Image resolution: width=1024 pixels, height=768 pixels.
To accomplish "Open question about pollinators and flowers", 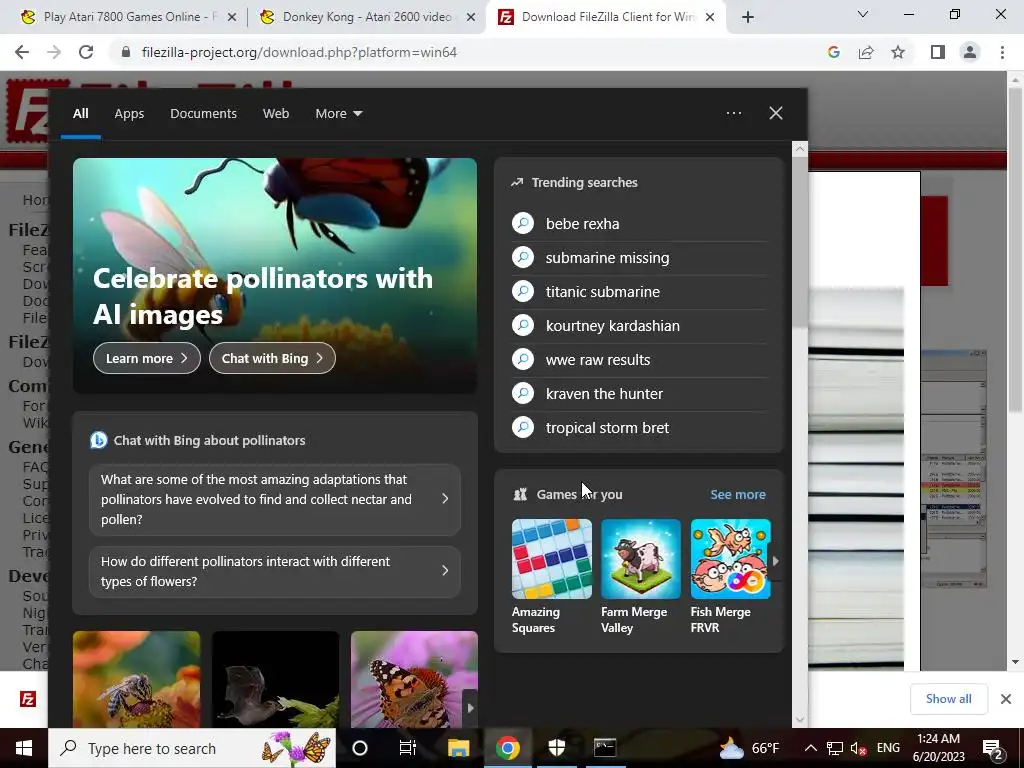I will pos(275,571).
